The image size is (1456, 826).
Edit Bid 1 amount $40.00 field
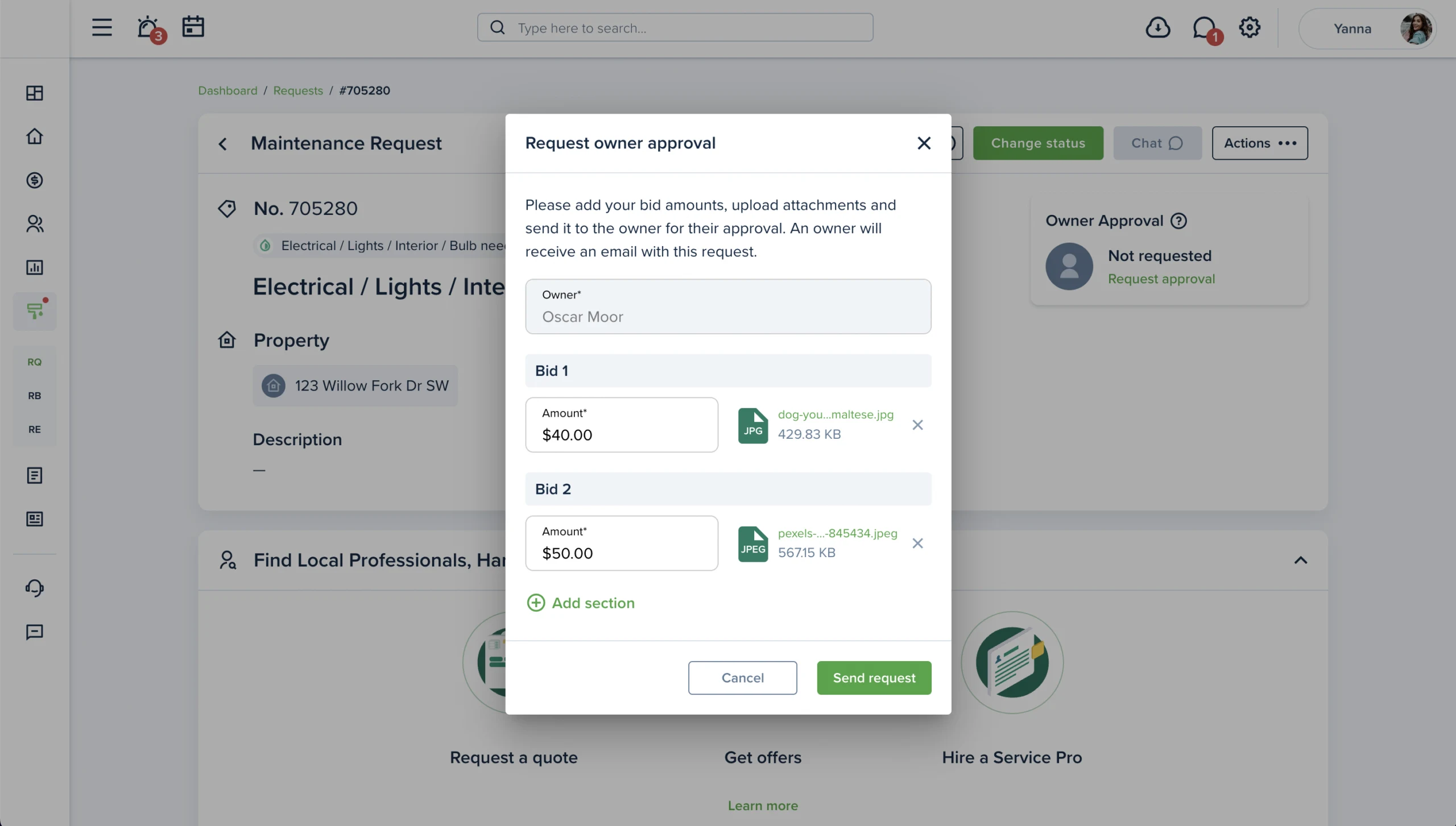click(x=622, y=425)
